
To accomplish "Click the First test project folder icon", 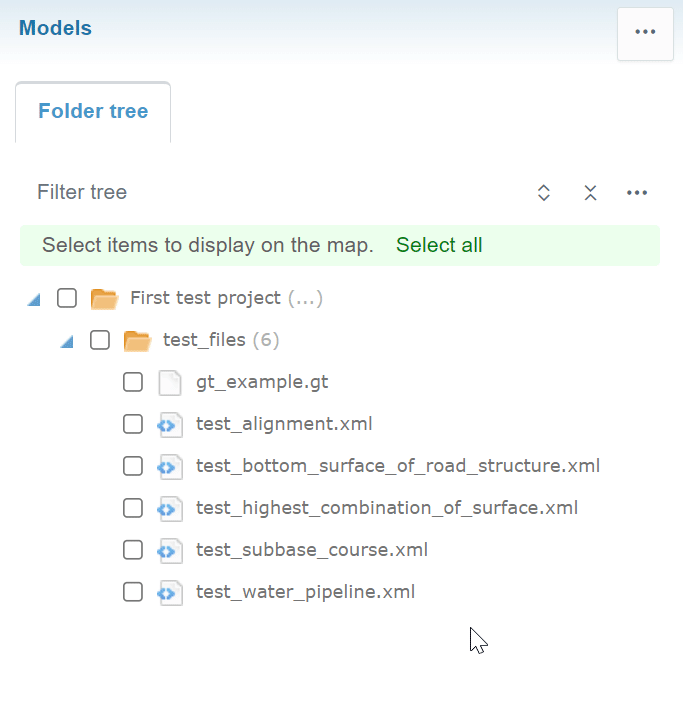I will point(103,298).
